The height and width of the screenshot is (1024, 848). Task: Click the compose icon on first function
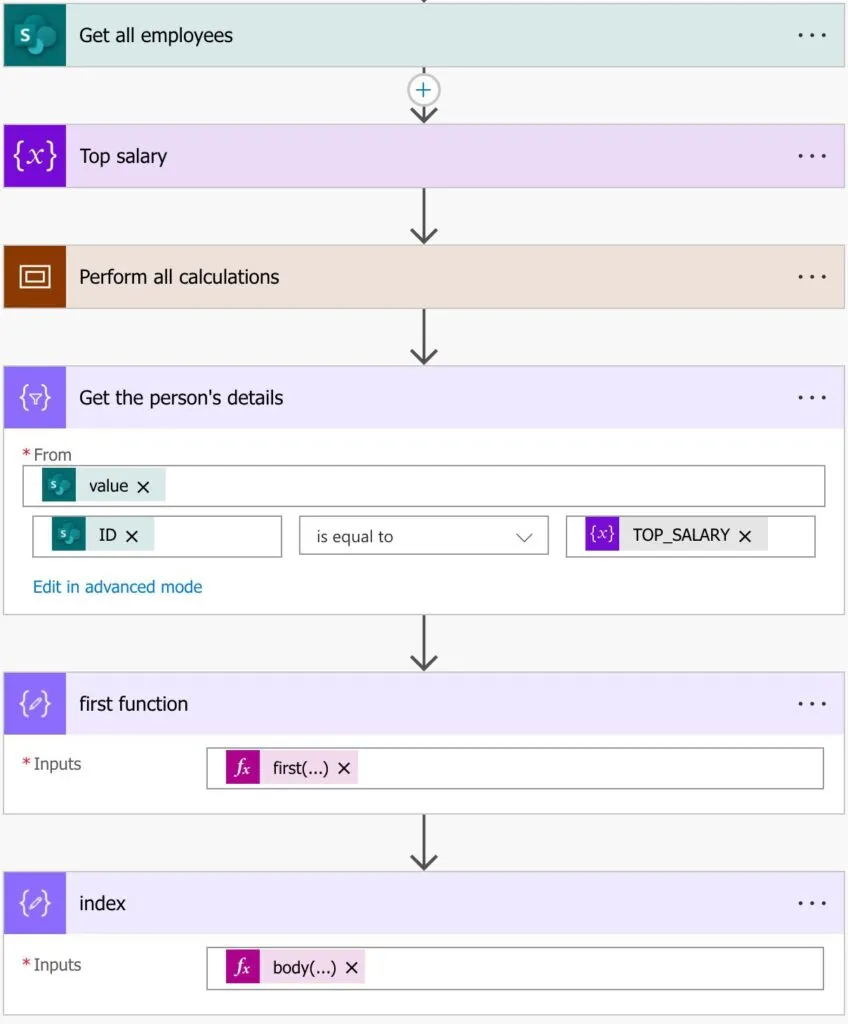[x=35, y=704]
